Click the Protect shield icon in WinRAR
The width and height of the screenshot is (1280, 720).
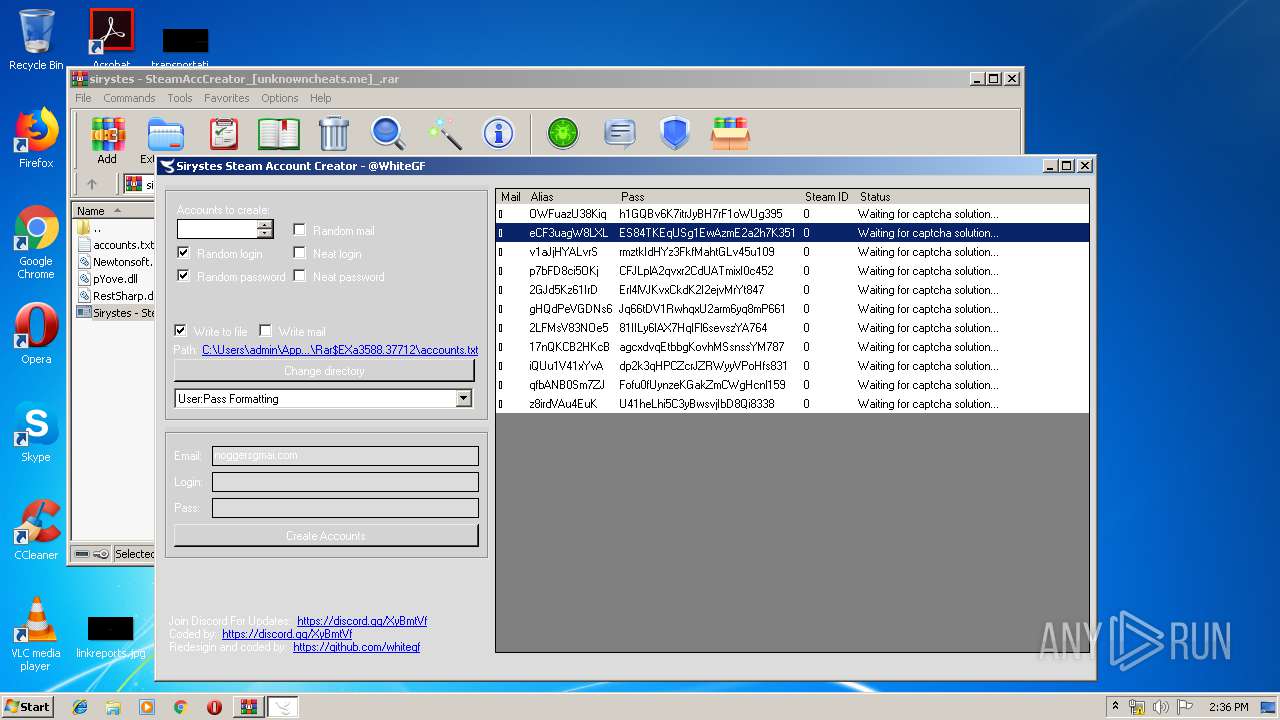[x=674, y=134]
